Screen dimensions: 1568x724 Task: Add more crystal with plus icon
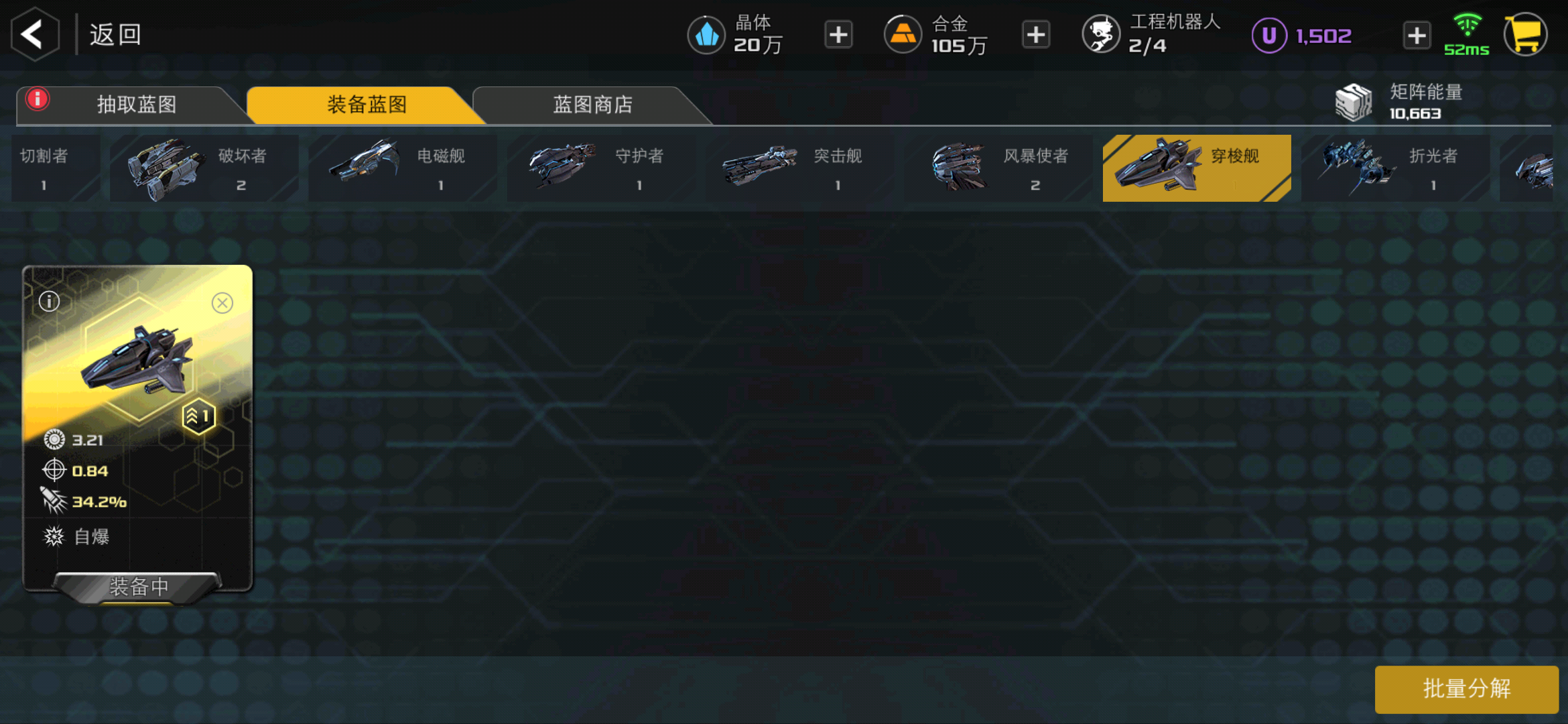838,35
